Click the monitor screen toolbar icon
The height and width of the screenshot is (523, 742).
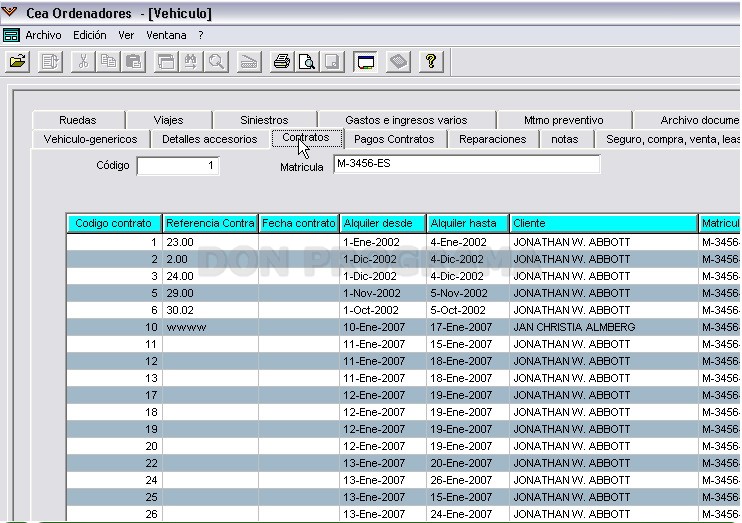[x=365, y=62]
